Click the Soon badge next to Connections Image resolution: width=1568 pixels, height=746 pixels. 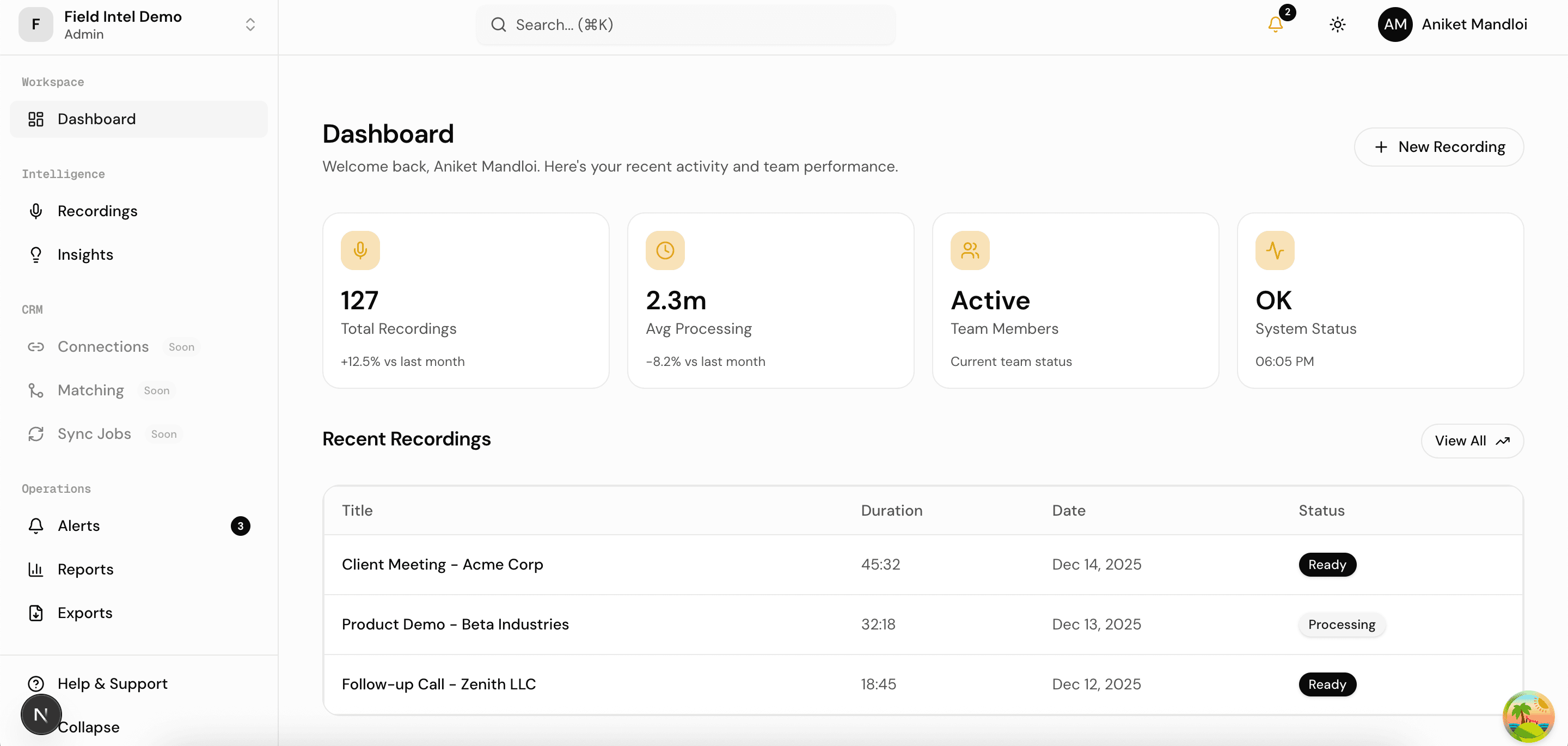[x=181, y=346]
